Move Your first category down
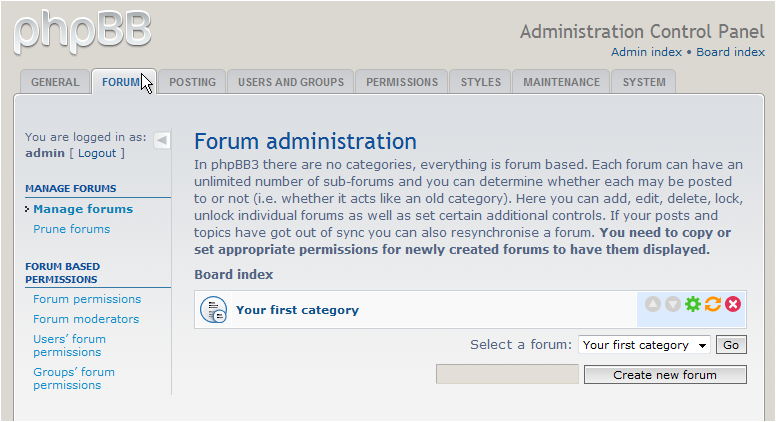 (673, 304)
